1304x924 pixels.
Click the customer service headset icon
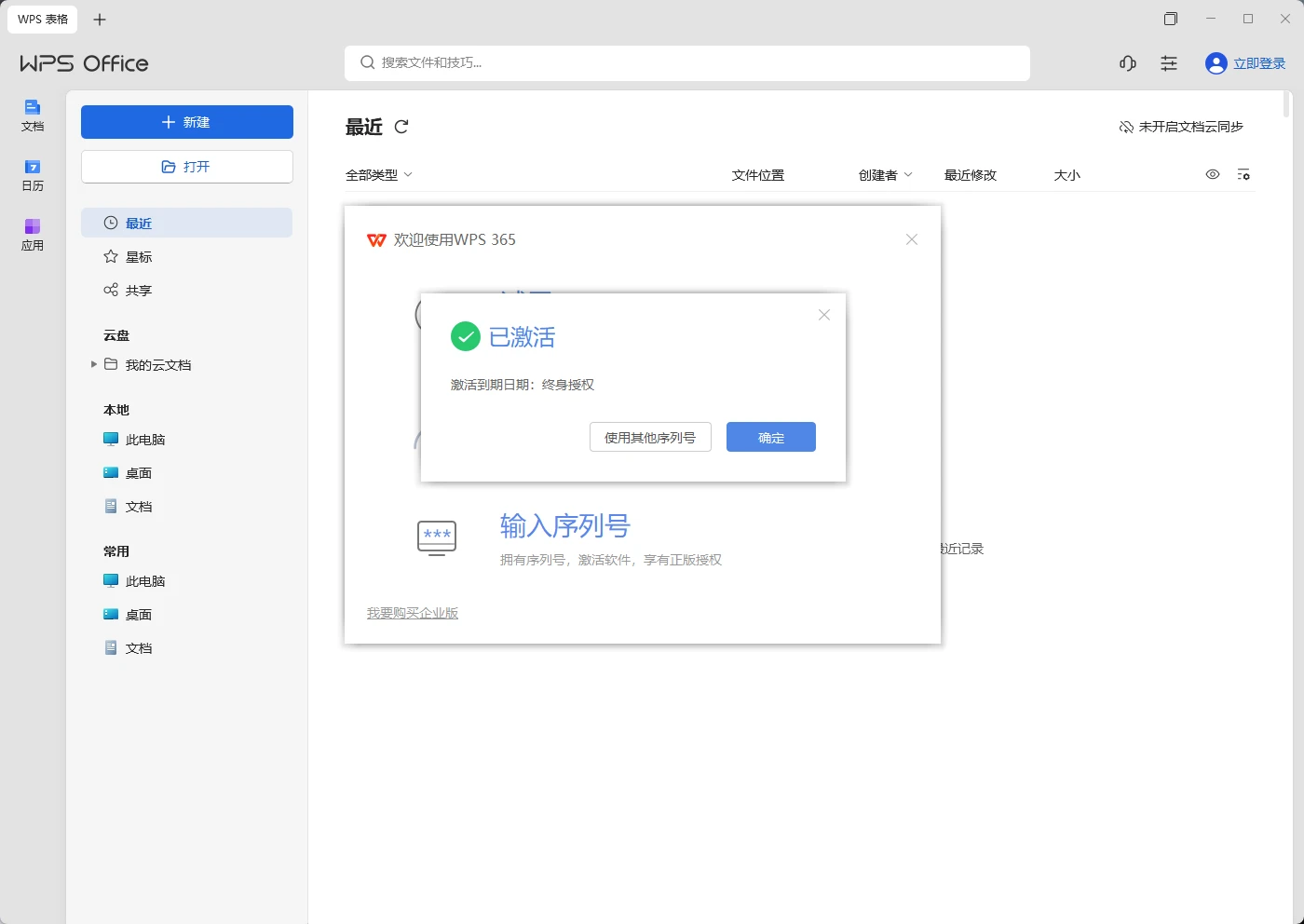(x=1128, y=63)
